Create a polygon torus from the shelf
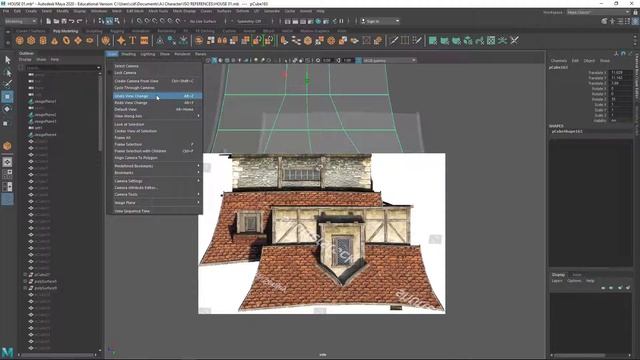The height and width of the screenshot is (360, 640). pos(67,40)
